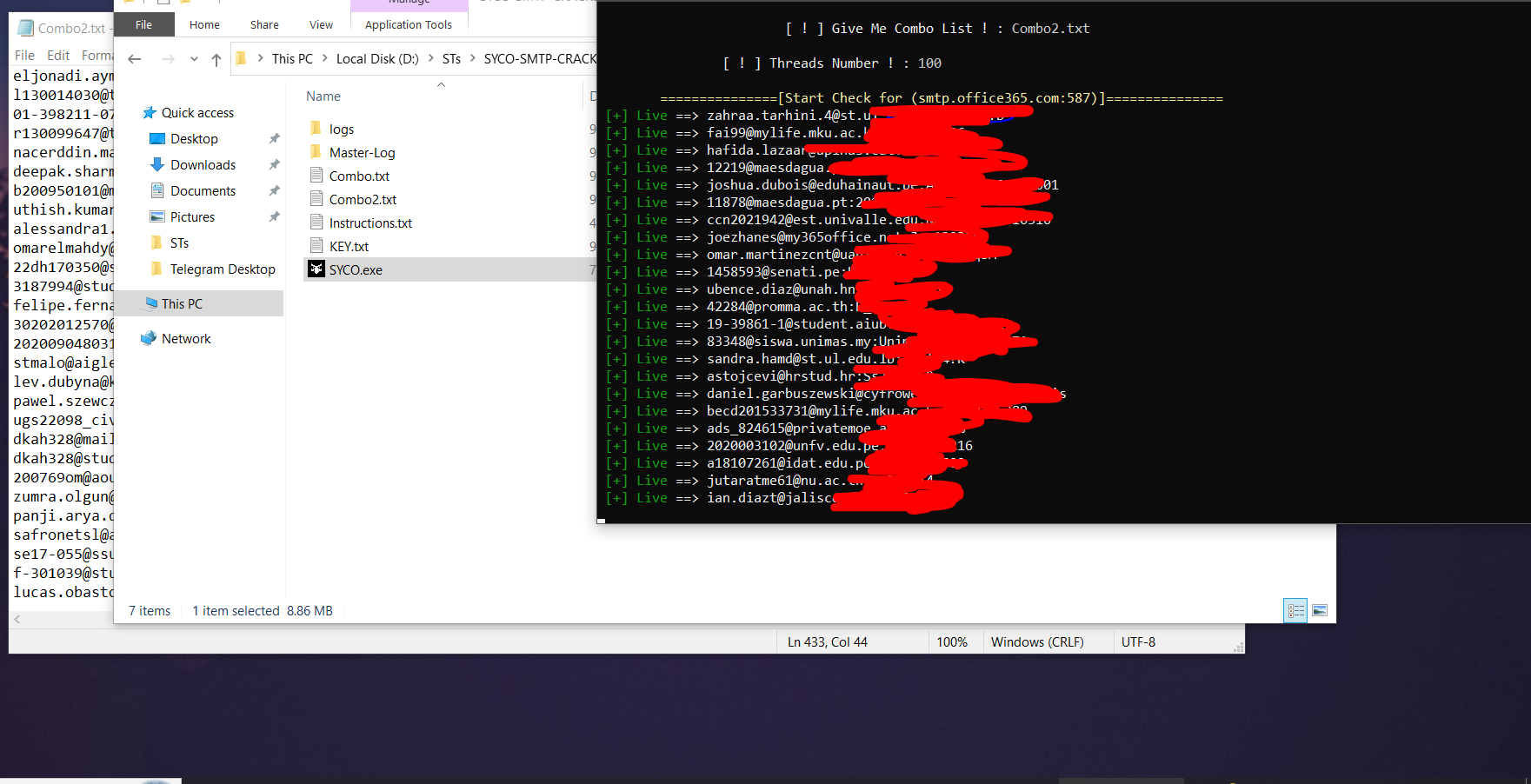Select the Combo.txt file icon
Image resolution: width=1531 pixels, height=784 pixels.
pos(316,176)
